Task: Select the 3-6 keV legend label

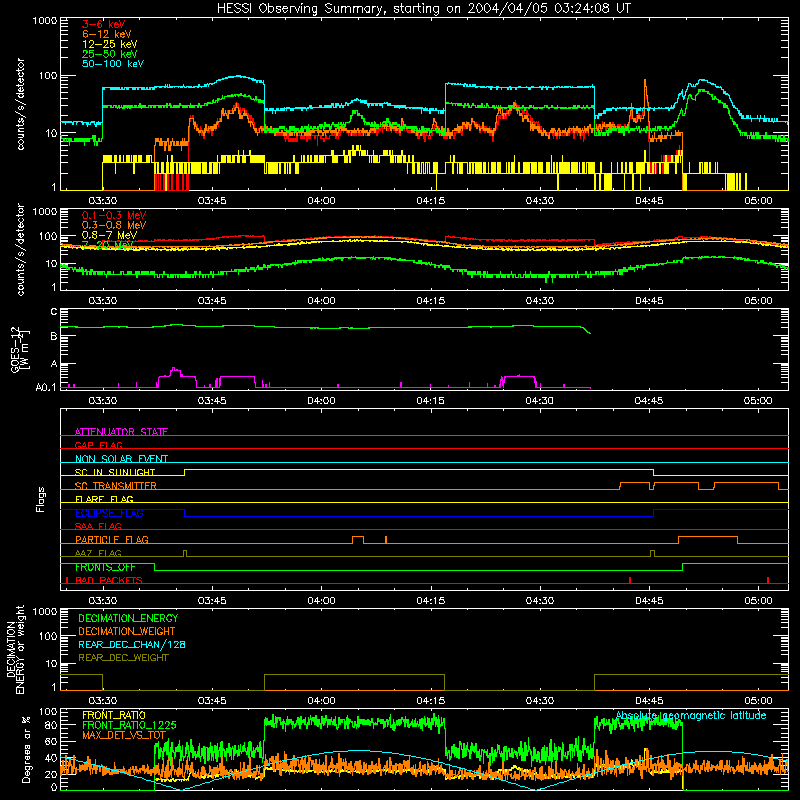Action: (x=104, y=24)
